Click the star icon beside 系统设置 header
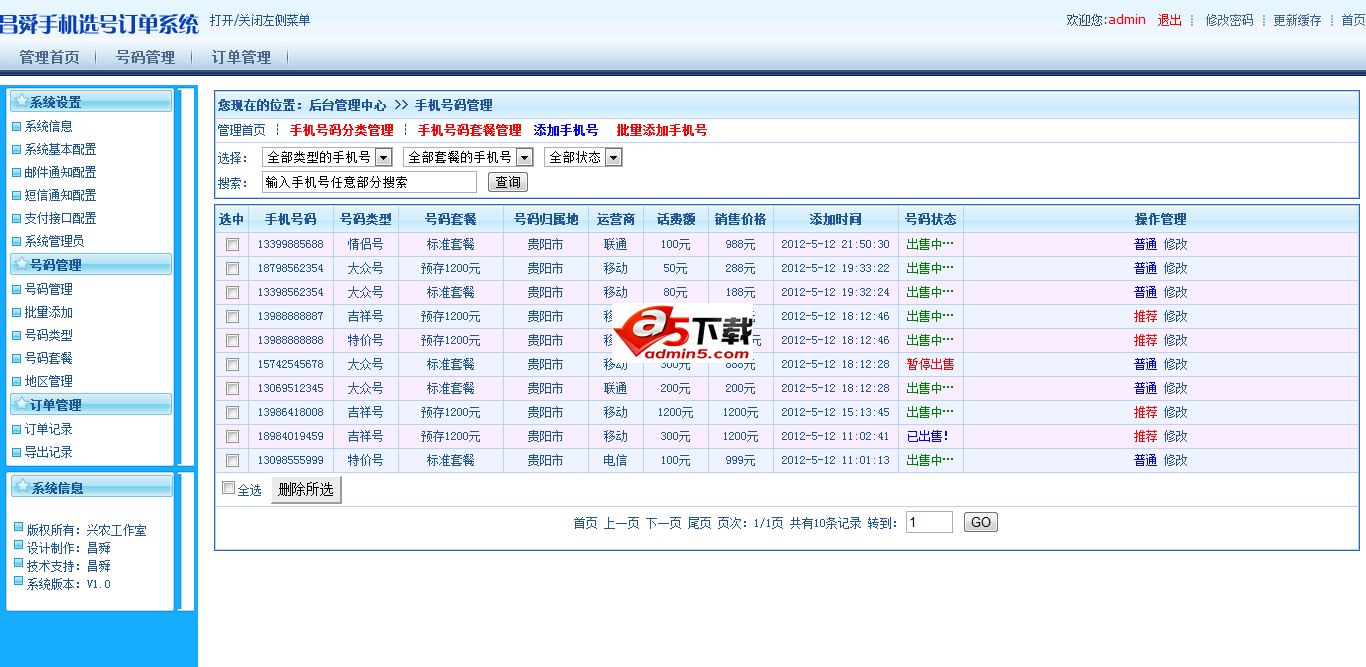The width and height of the screenshot is (1366, 667). click(20, 101)
